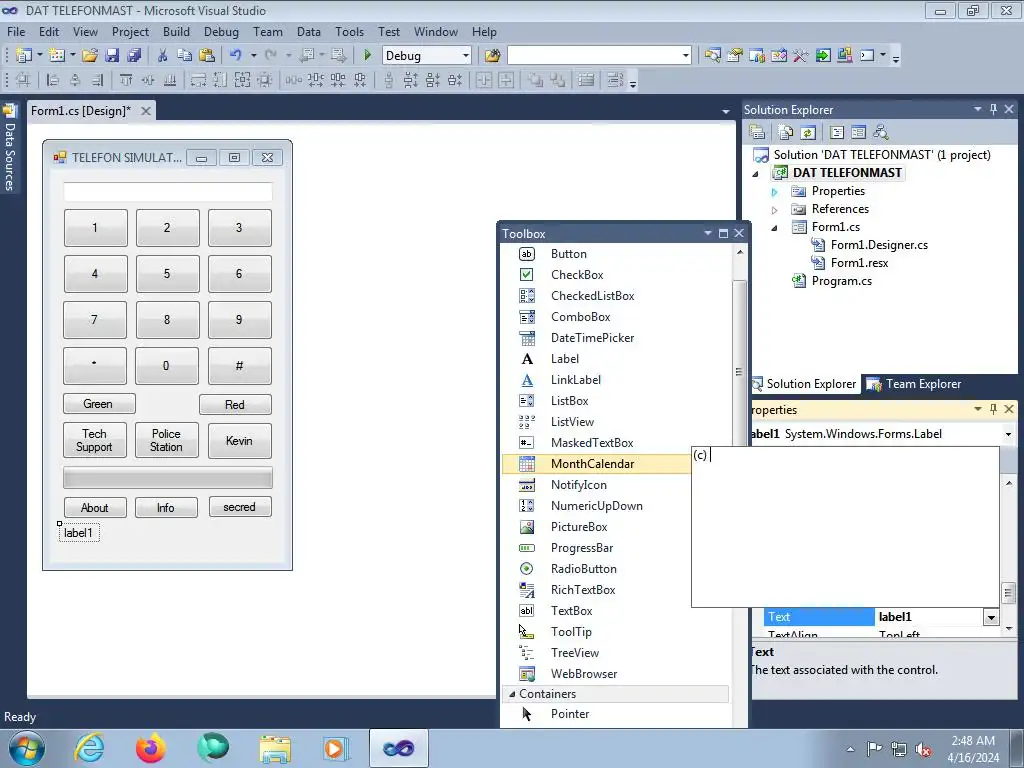Open the Debug configuration dropdown
1024x768 pixels.
466,56
